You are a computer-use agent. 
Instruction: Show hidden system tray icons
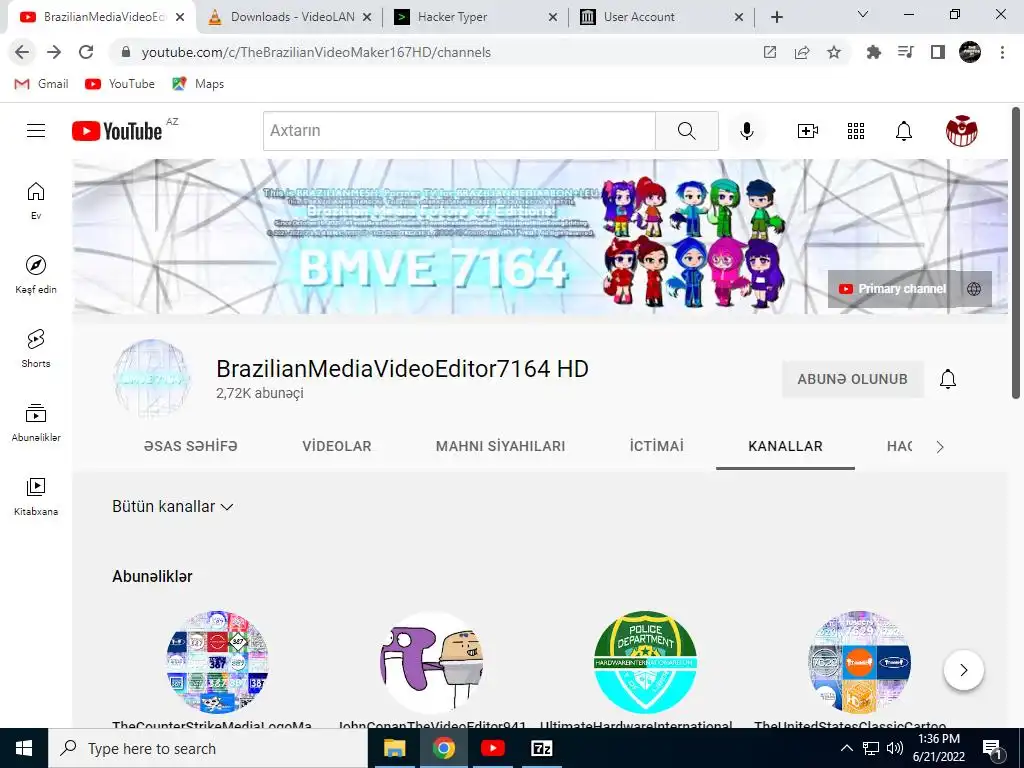[x=846, y=748]
